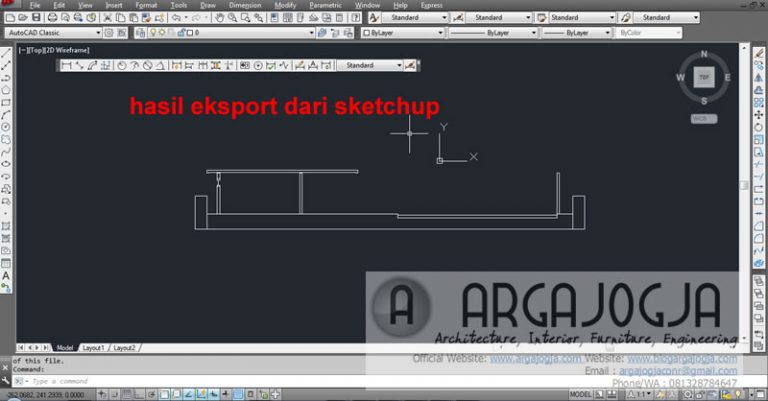
Task: Open the color control ByLayer swatch dropdown
Action: 403,33
